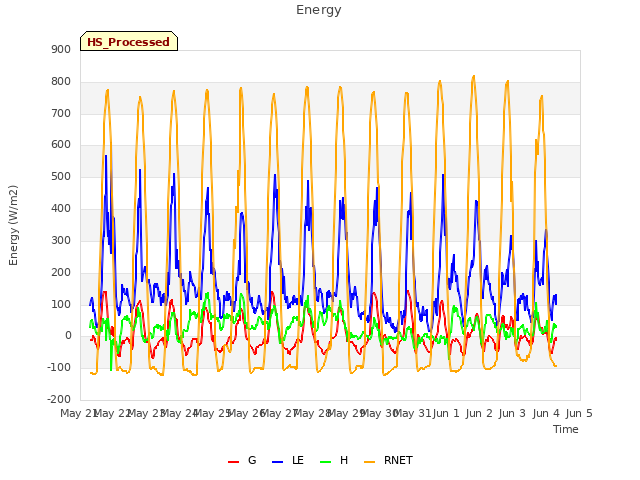Click the Time x-axis label
Image resolution: width=640 pixels, height=480 pixels.
(566, 429)
